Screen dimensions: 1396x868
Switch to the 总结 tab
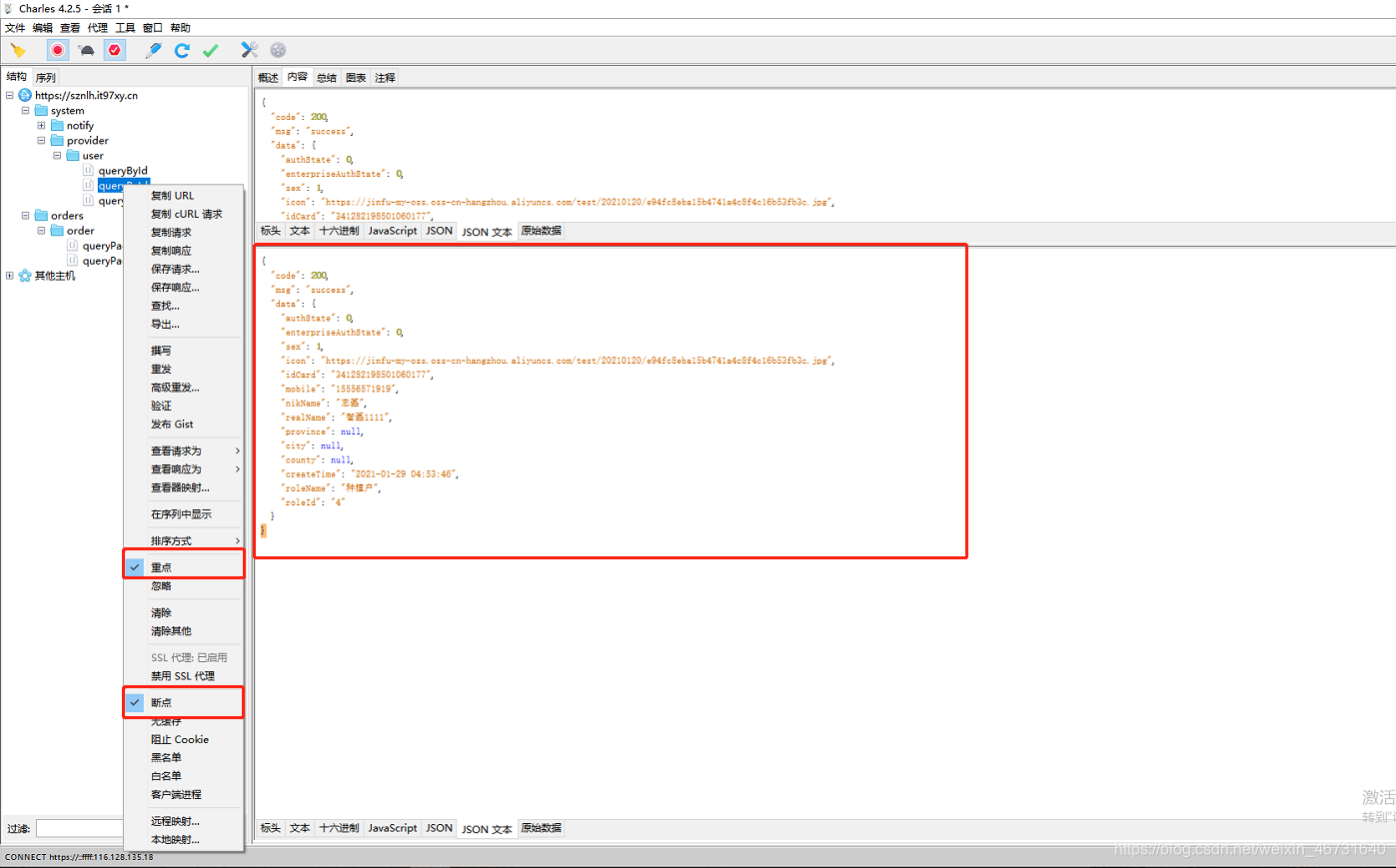point(327,77)
